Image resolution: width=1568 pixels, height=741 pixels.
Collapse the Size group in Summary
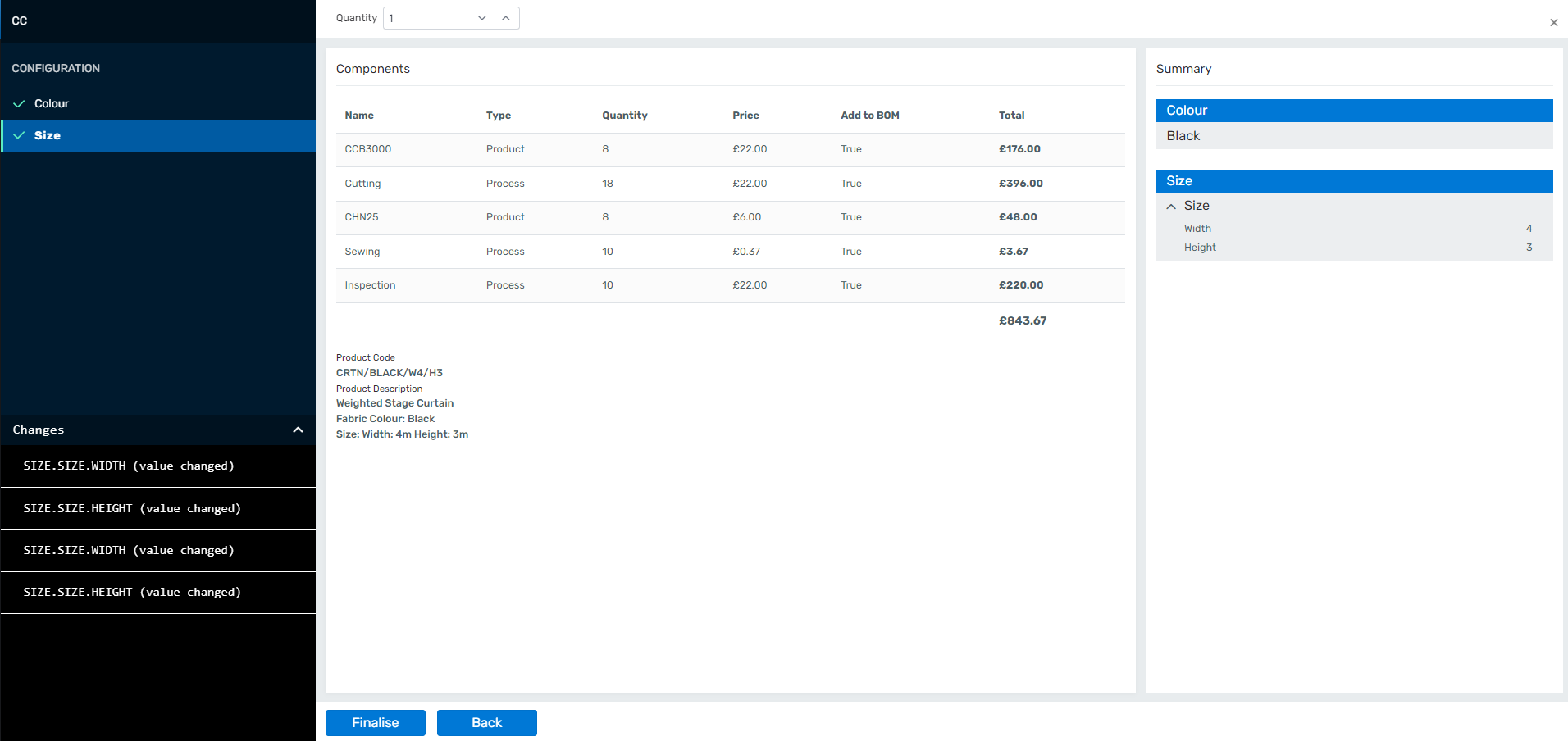click(x=1171, y=207)
